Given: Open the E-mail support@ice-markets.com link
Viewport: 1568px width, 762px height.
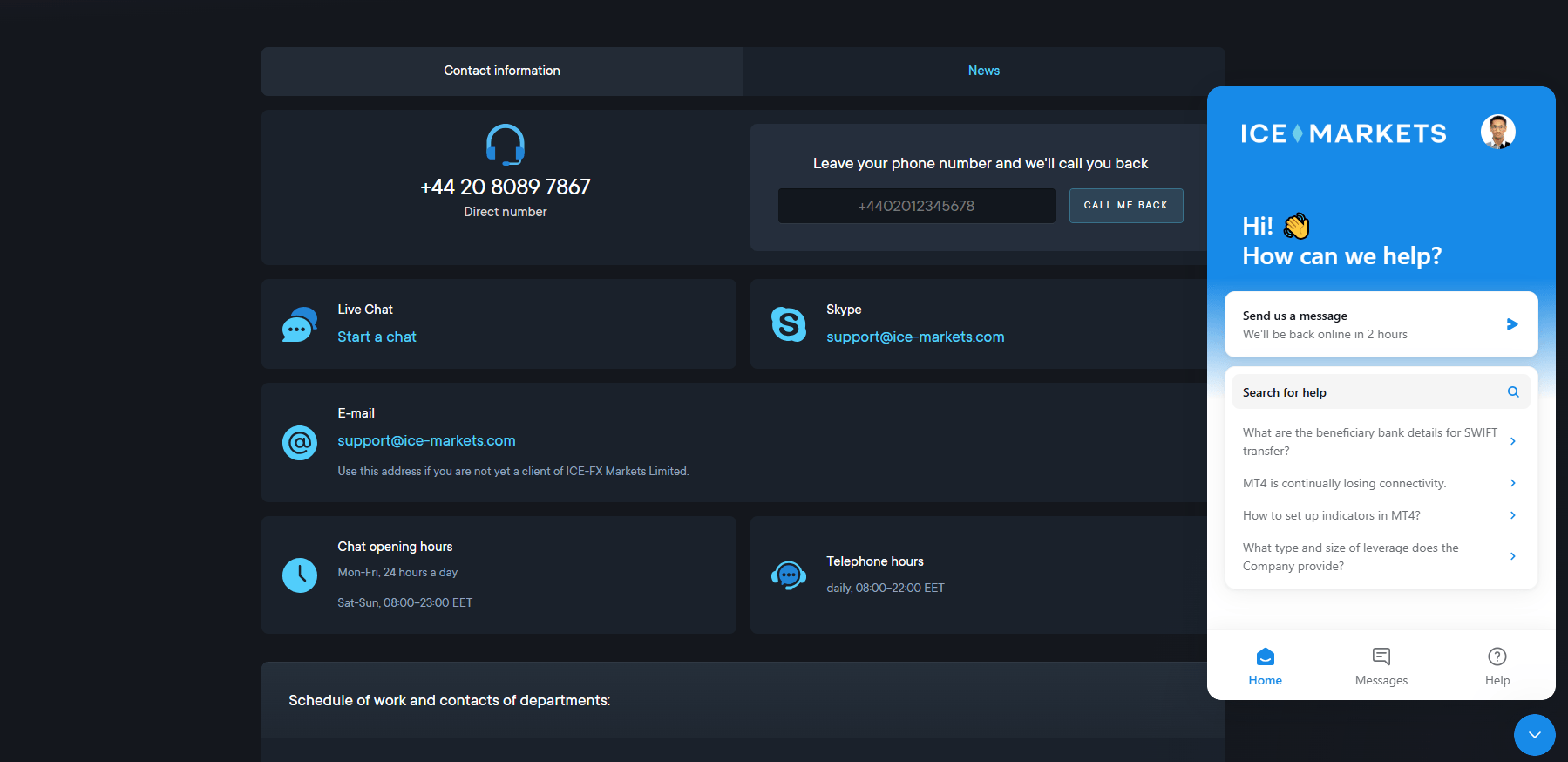Looking at the screenshot, I should (426, 440).
